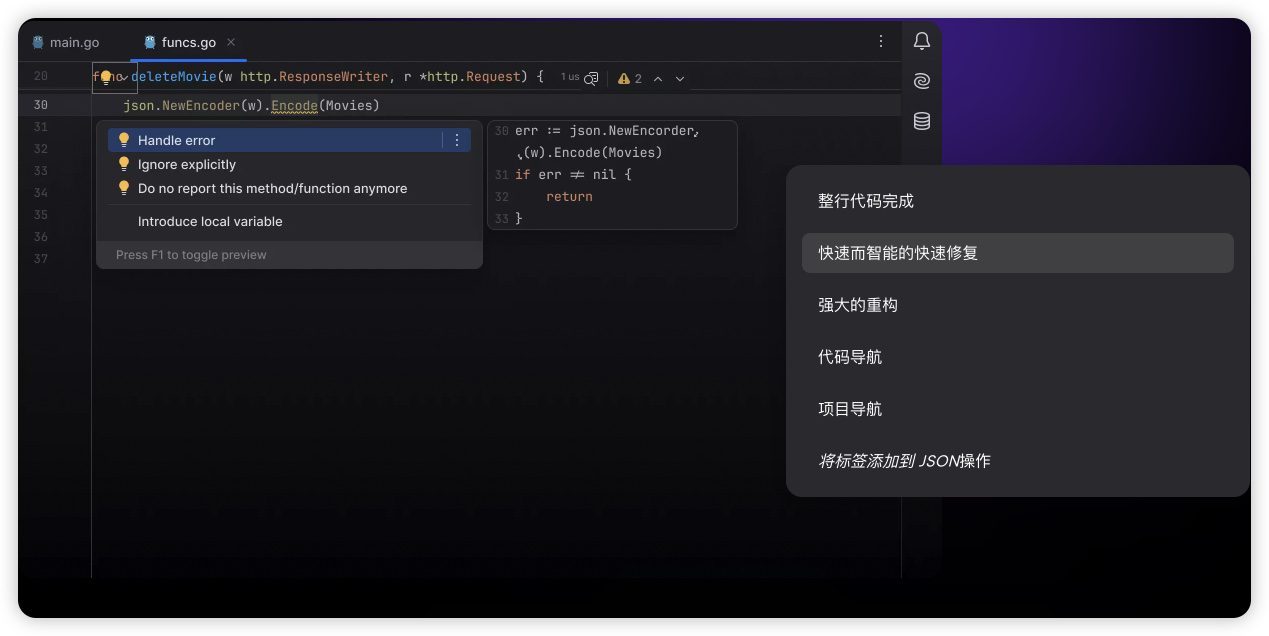Viewport: 1269px width, 636px height.
Task: Click the yellow warning triangle indicator
Action: pos(624,78)
